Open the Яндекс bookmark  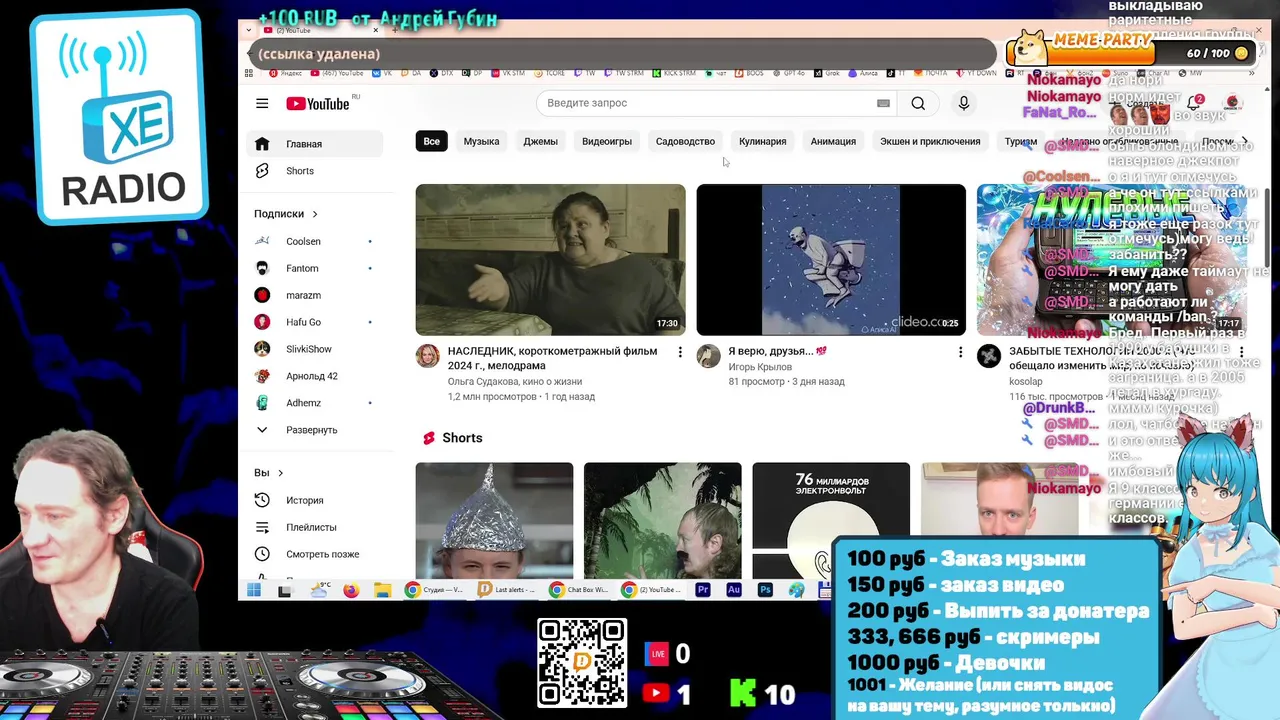click(x=284, y=73)
